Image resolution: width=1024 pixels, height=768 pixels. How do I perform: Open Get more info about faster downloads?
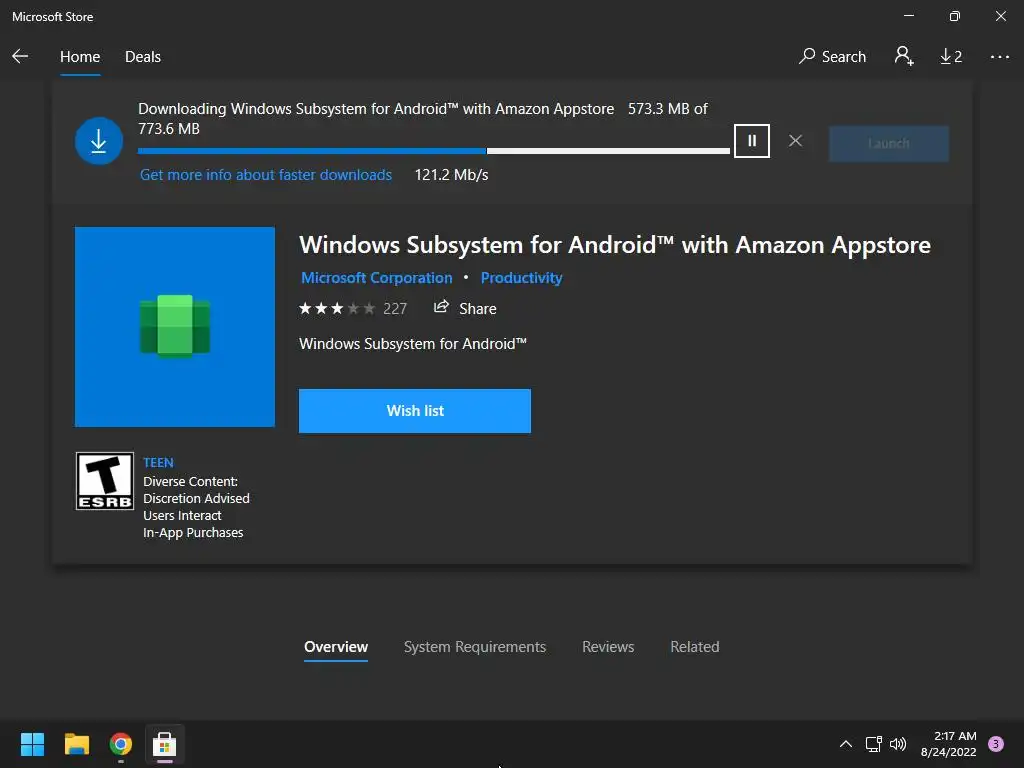click(x=266, y=175)
